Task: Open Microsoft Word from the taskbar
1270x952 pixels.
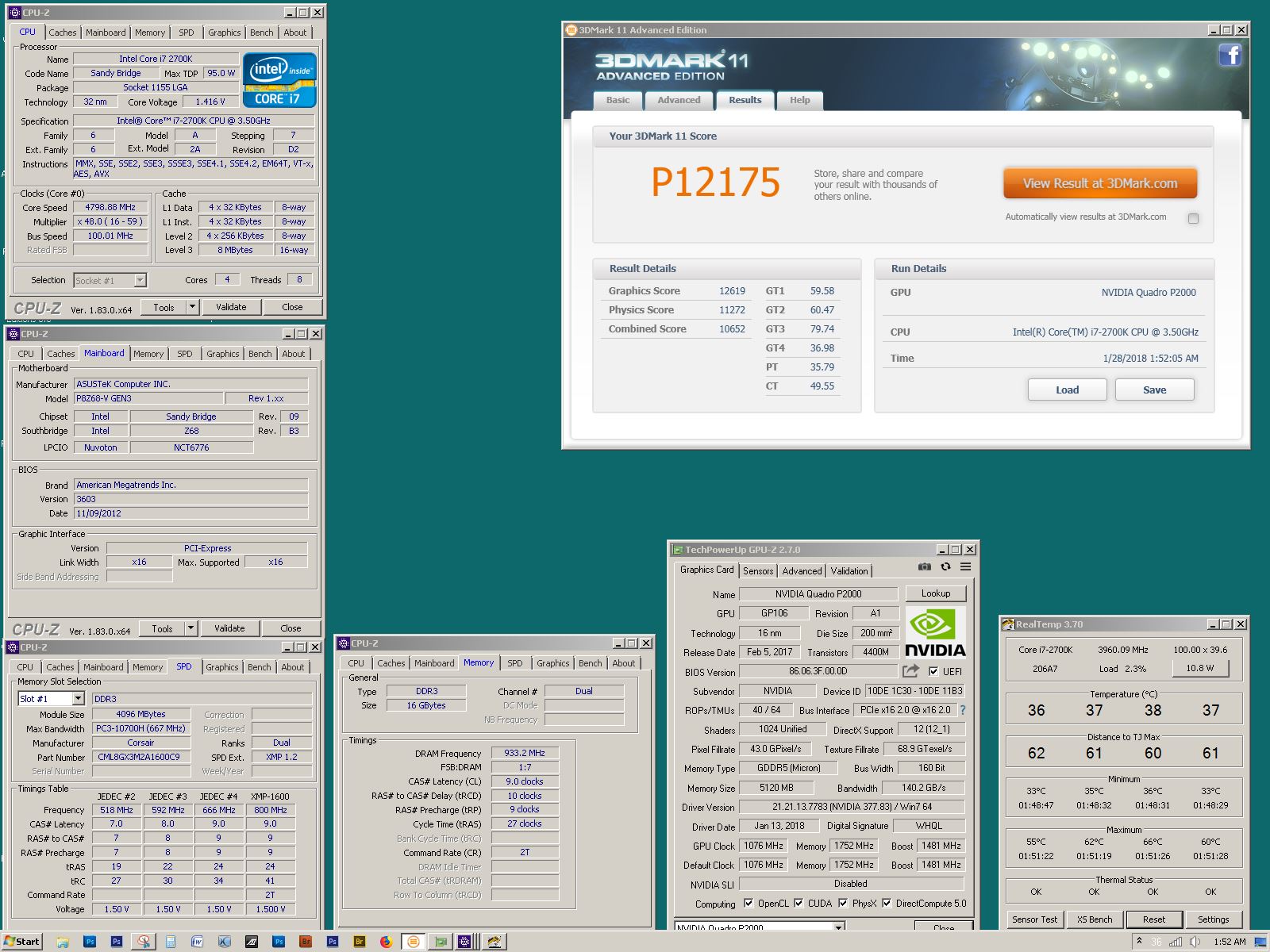Action: pyautogui.click(x=197, y=942)
